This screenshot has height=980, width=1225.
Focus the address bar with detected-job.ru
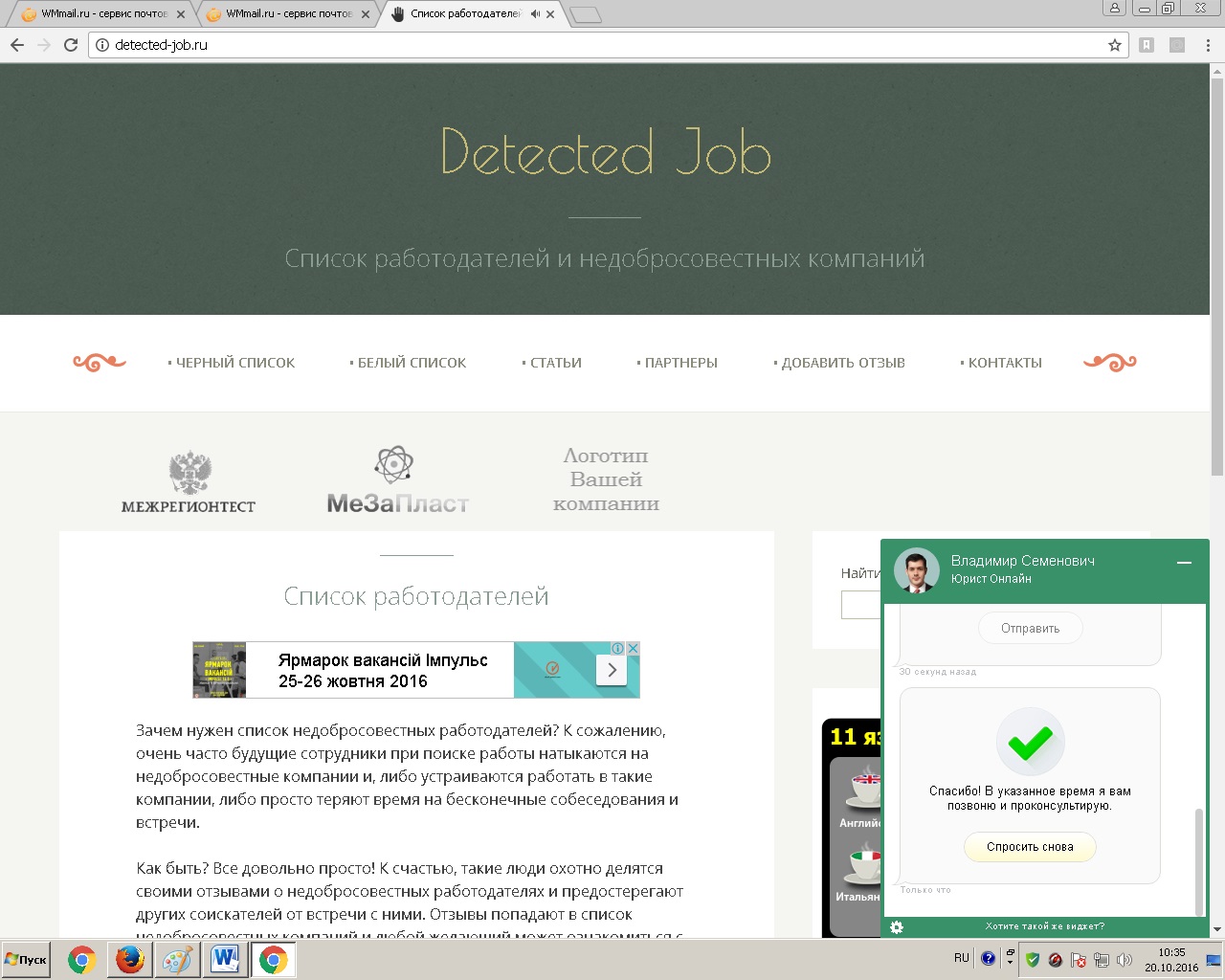(x=607, y=45)
